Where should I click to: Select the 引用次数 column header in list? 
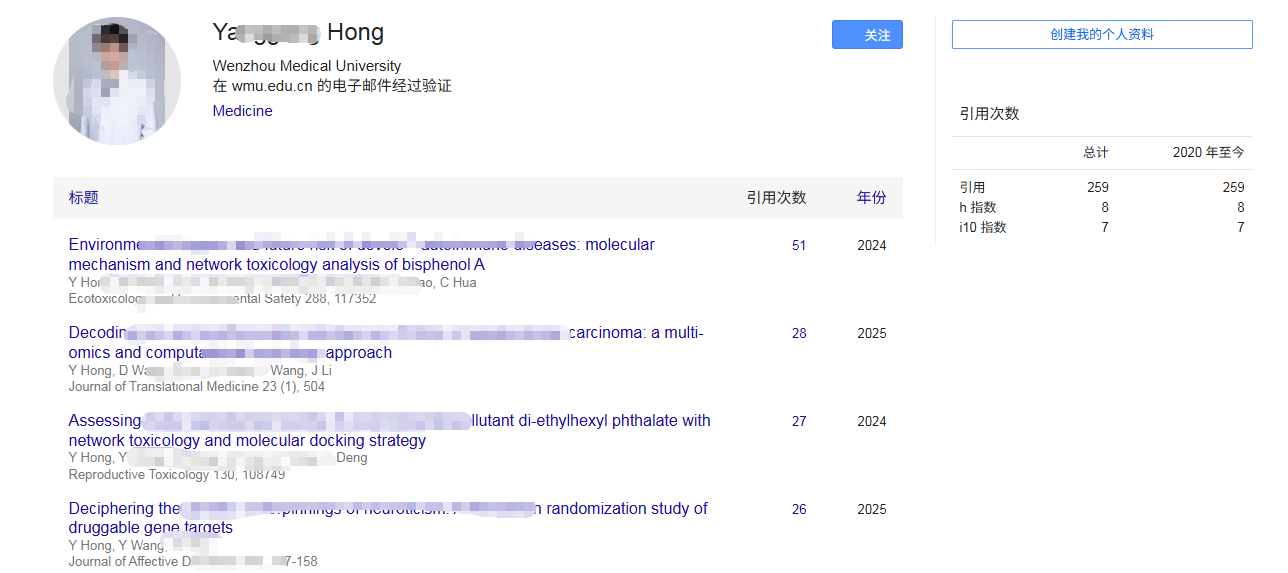(x=776, y=198)
